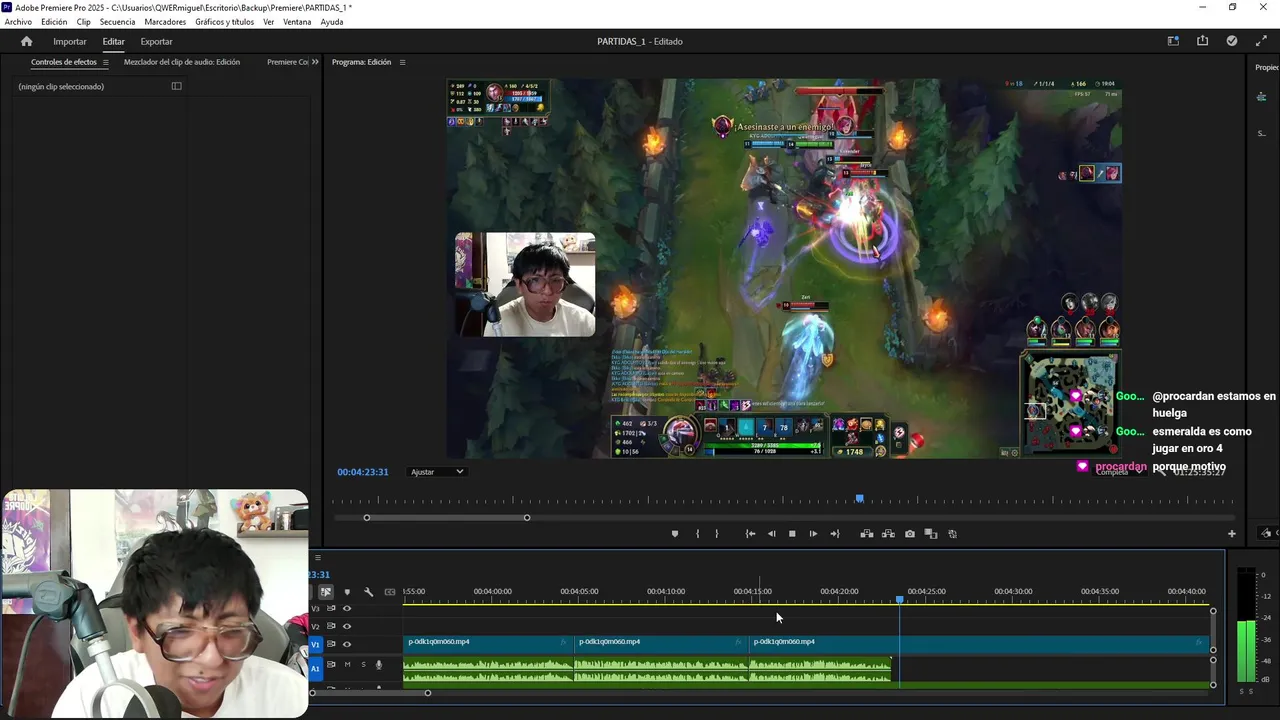1280x720 pixels.
Task: Switch to the Exportar tab
Action: (x=156, y=41)
